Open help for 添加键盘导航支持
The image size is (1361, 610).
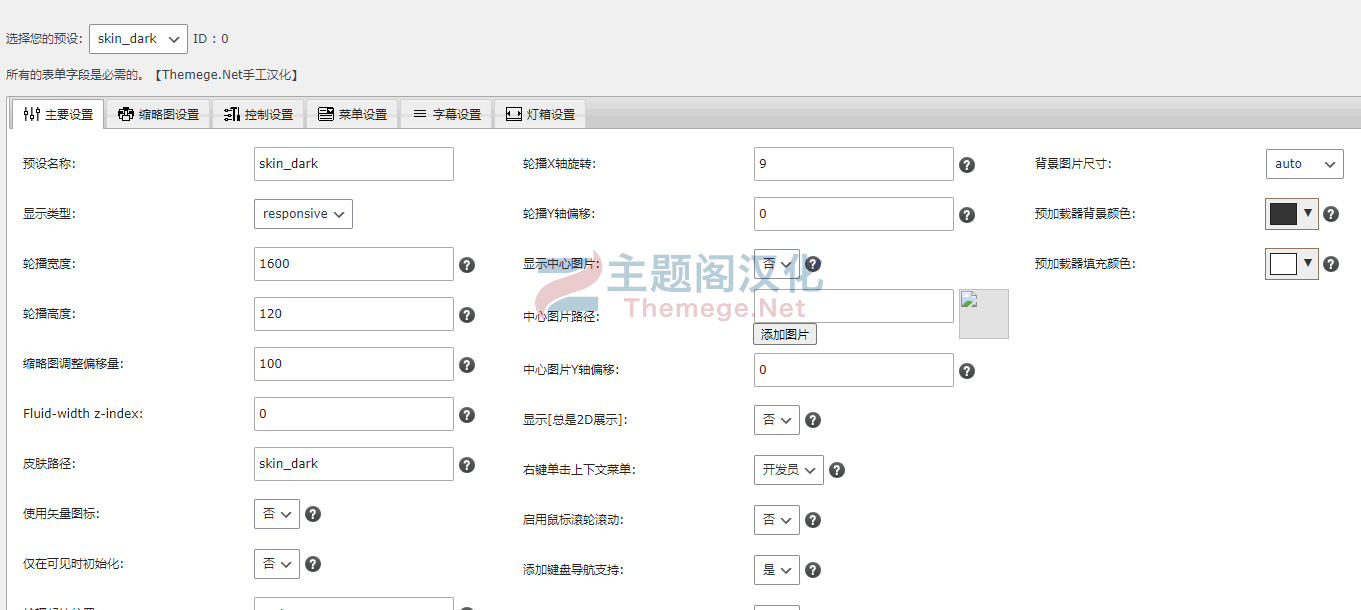[x=812, y=570]
